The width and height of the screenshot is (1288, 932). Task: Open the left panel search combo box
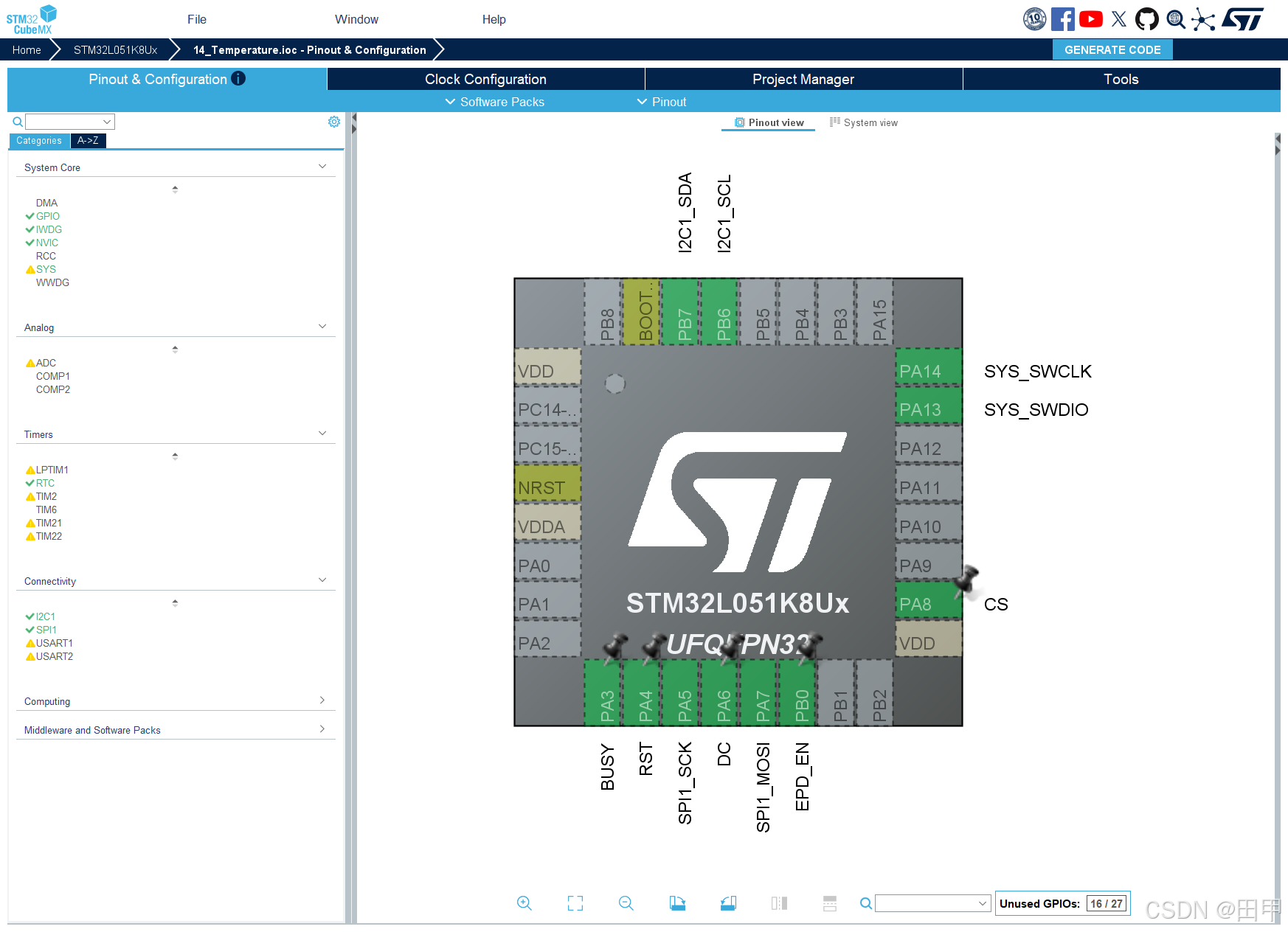tap(70, 122)
